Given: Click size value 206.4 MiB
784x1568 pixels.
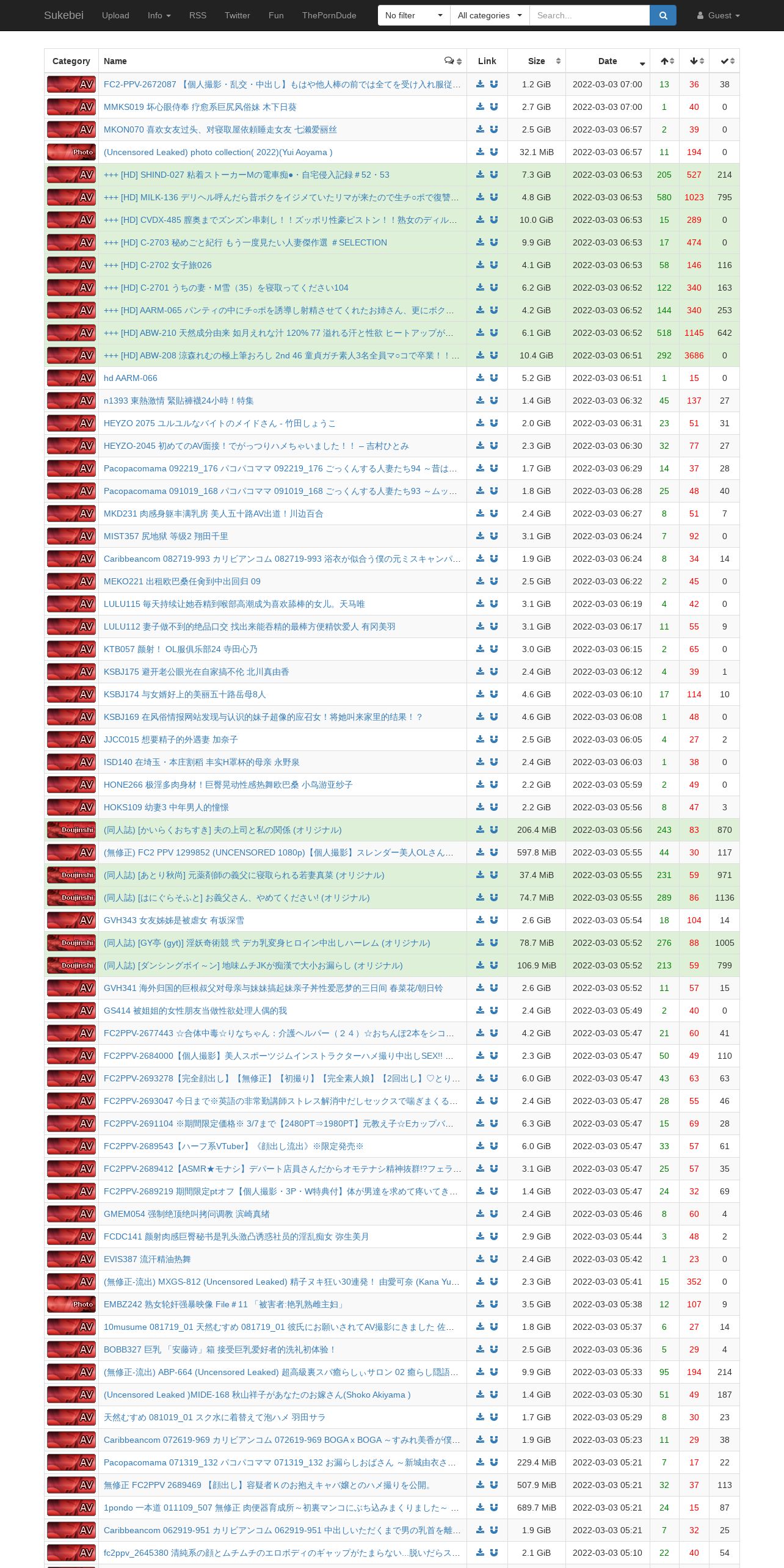Looking at the screenshot, I should coord(537,830).
